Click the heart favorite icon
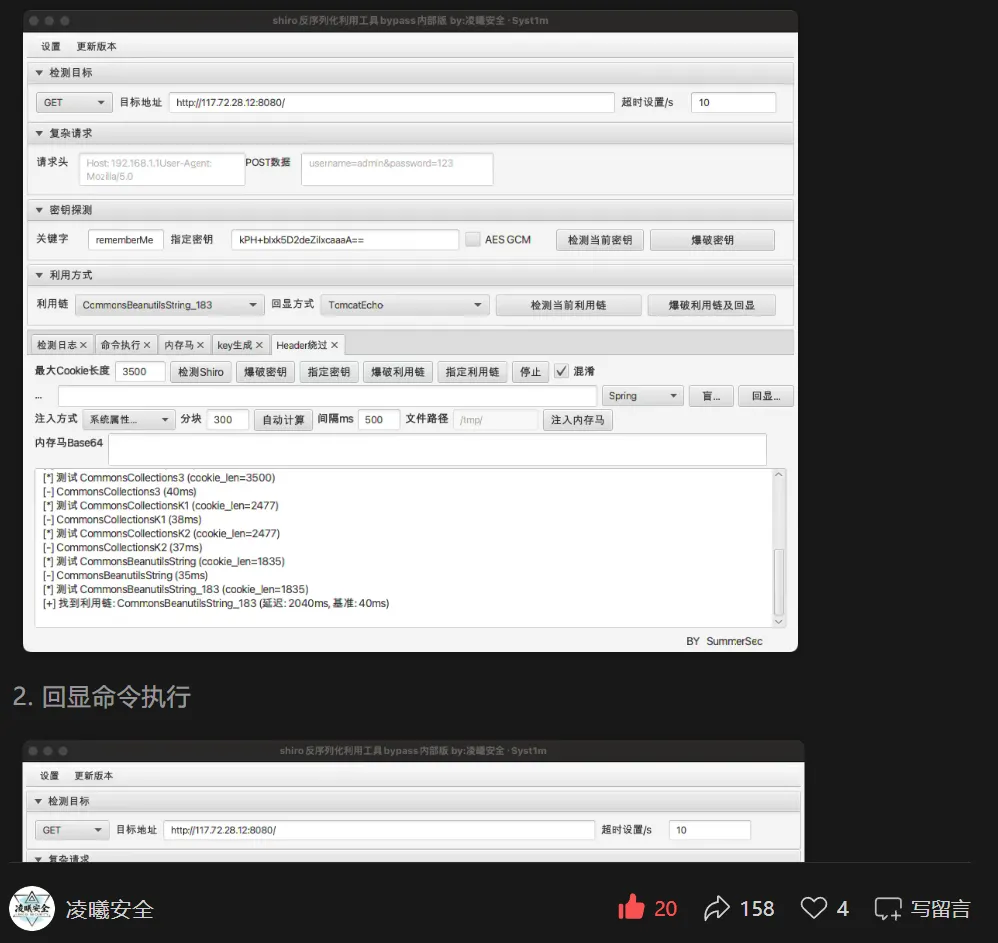998x943 pixels. click(x=813, y=908)
